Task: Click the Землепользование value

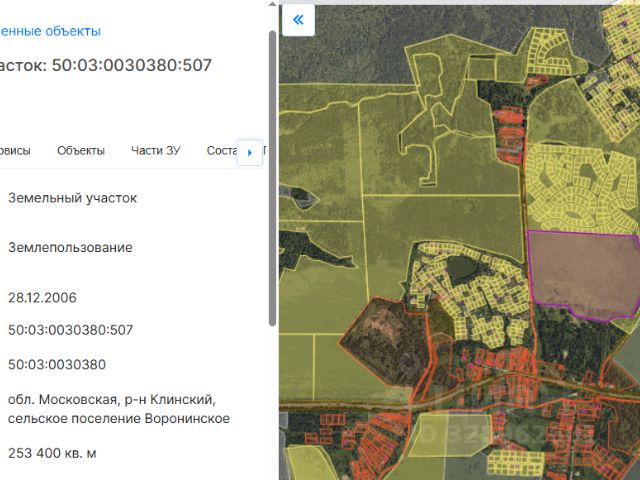Action: point(70,247)
